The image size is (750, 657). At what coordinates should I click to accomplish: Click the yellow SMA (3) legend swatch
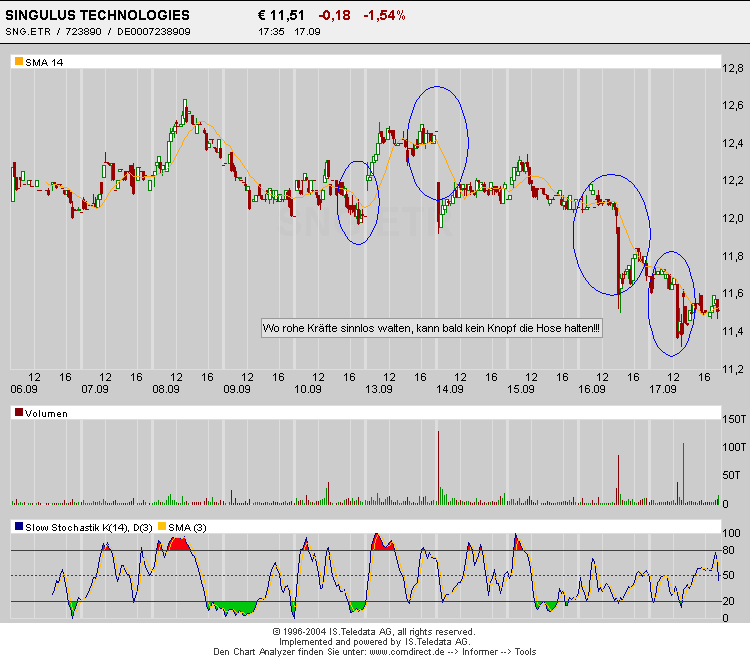click(162, 526)
